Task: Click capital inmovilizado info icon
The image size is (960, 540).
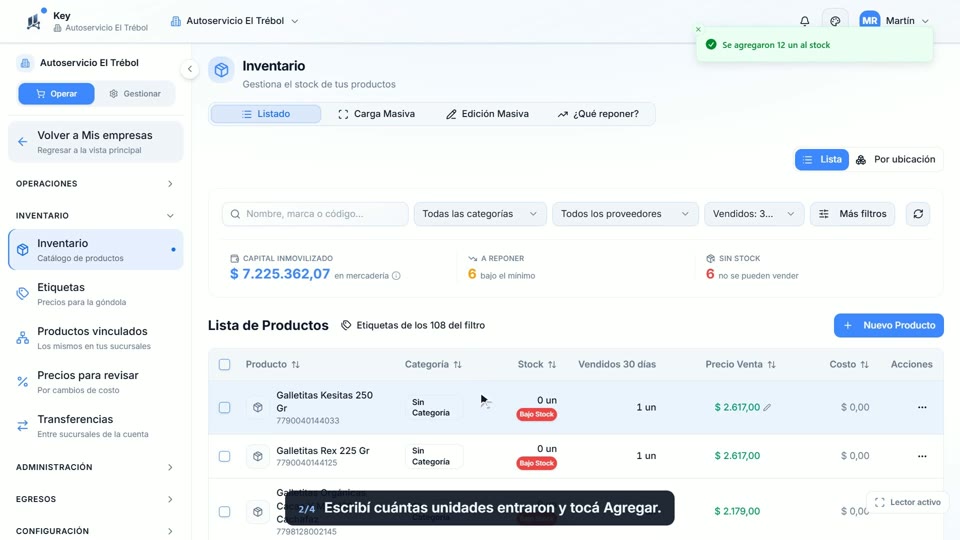Action: [396, 276]
